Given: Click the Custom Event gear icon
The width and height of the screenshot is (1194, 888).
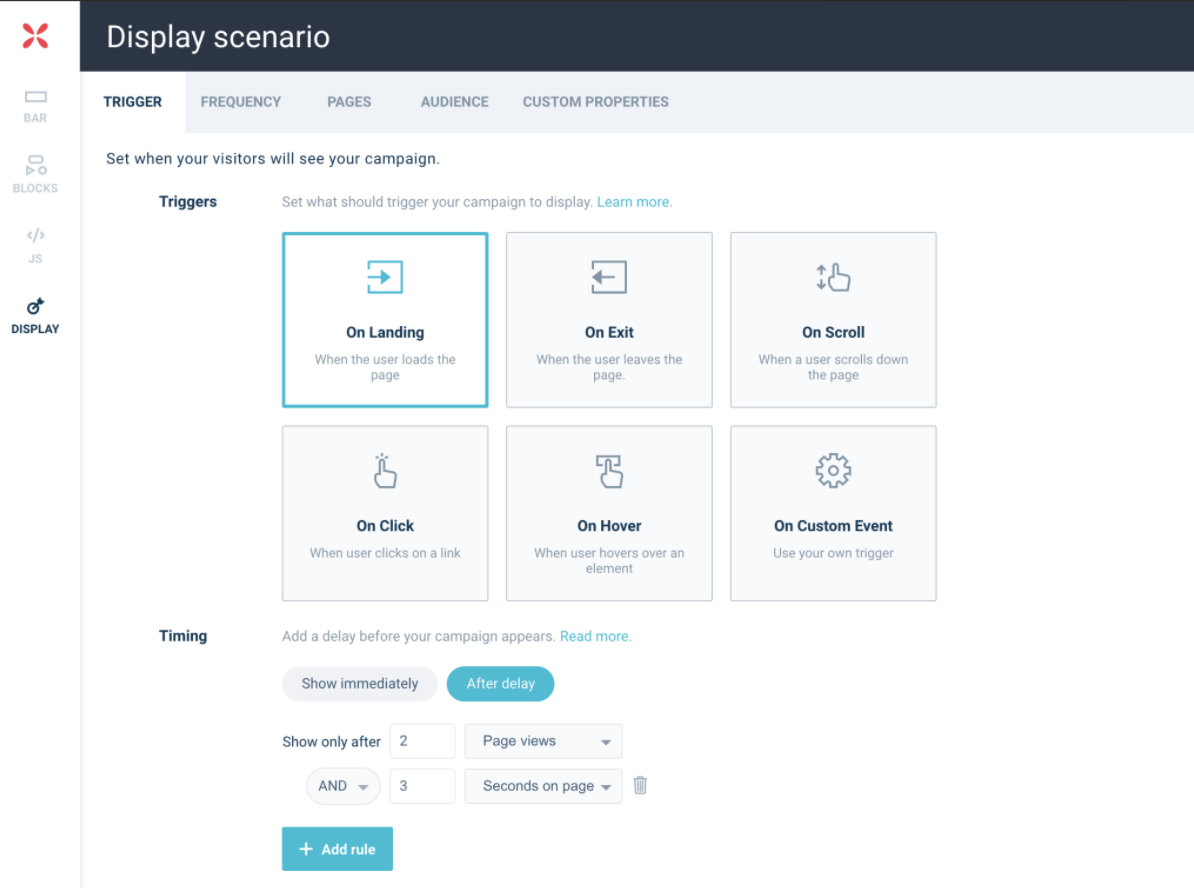Looking at the screenshot, I should (x=833, y=471).
